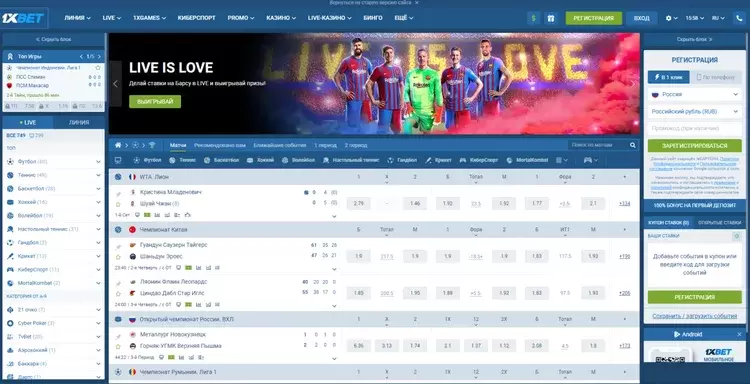
Task: Switch to Рекомендовано вам tab
Action: pyautogui.click(x=220, y=145)
